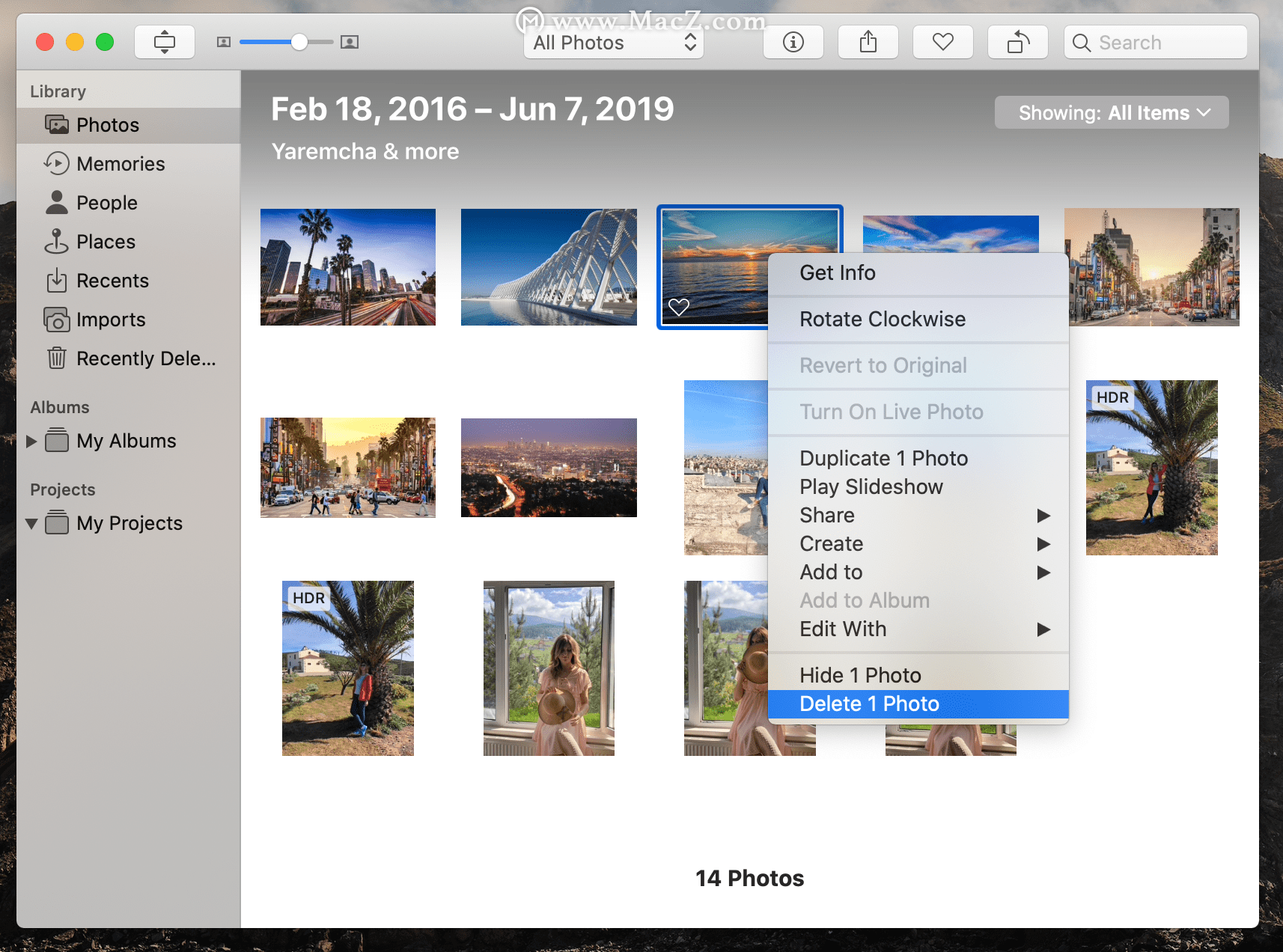Select the white arched architecture photo

point(549,267)
